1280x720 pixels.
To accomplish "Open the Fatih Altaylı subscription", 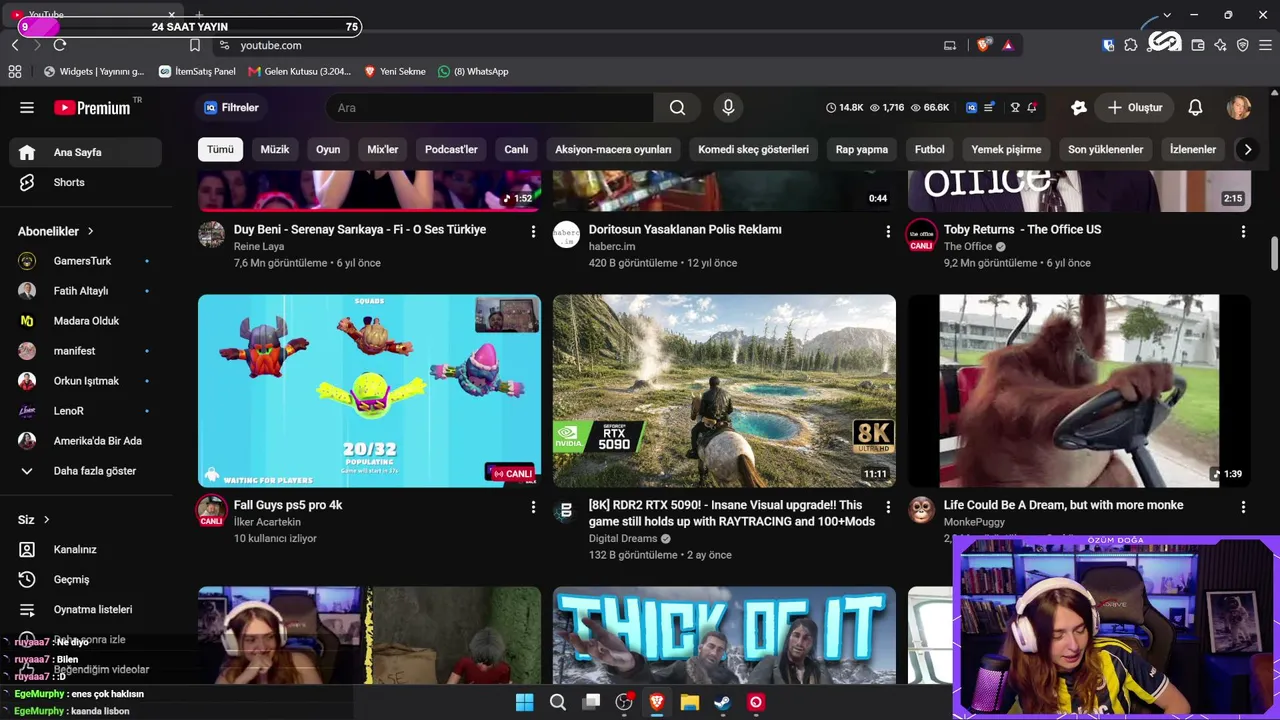I will (x=85, y=291).
